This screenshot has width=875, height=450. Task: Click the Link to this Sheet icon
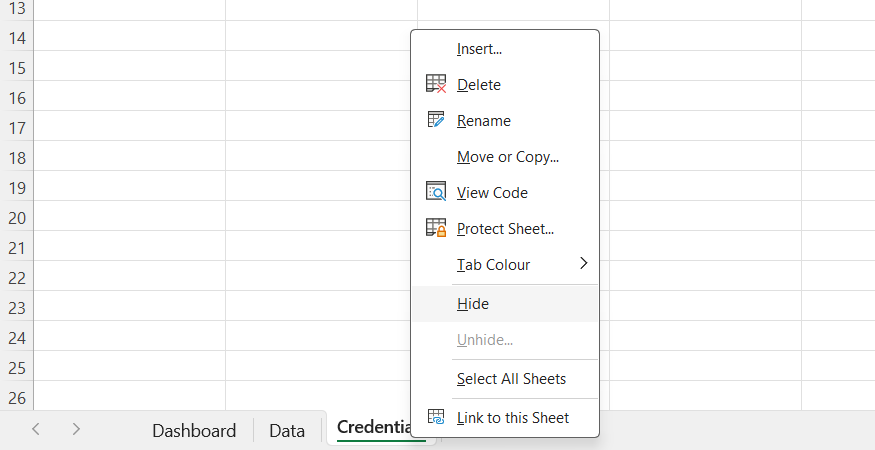[436, 417]
